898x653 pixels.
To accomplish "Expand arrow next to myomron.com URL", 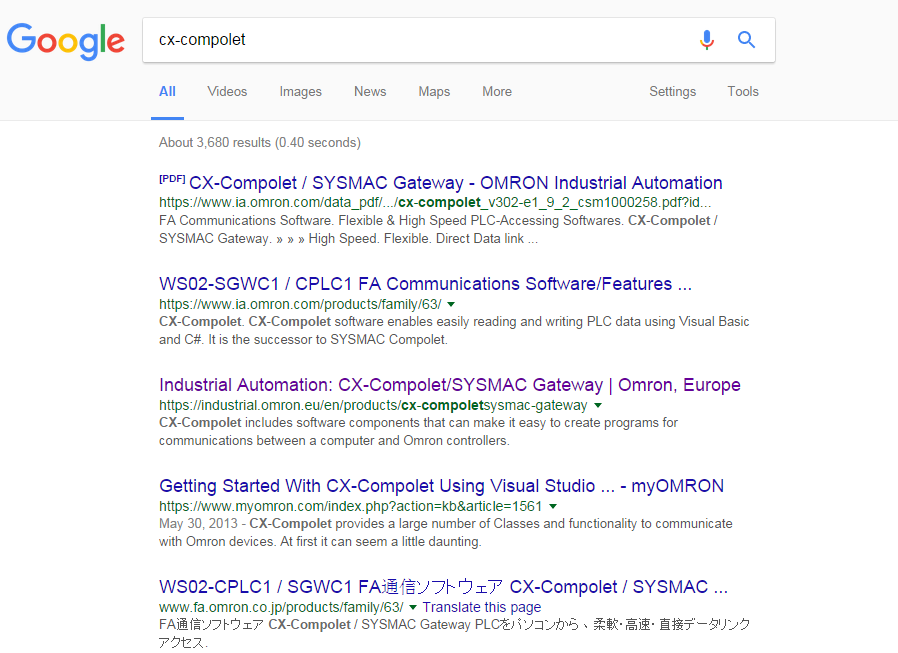I will click(553, 507).
